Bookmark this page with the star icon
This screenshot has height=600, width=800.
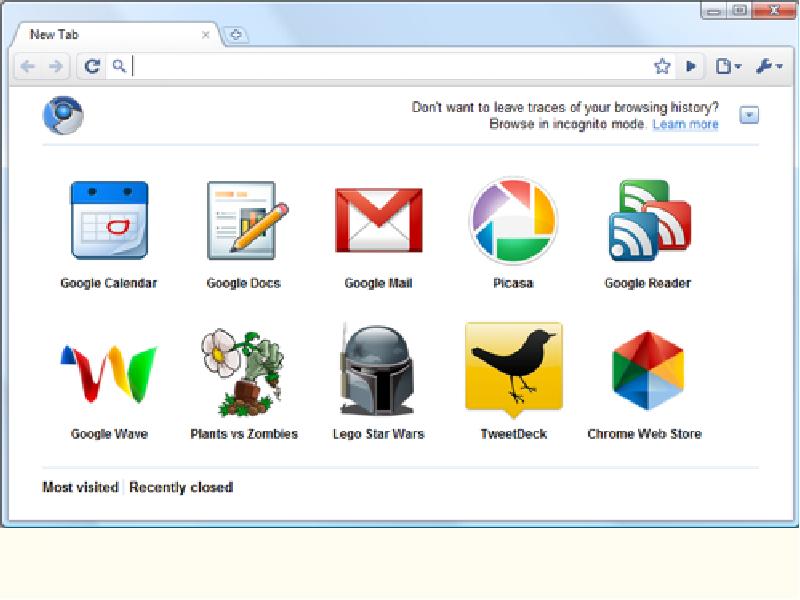pyautogui.click(x=662, y=66)
